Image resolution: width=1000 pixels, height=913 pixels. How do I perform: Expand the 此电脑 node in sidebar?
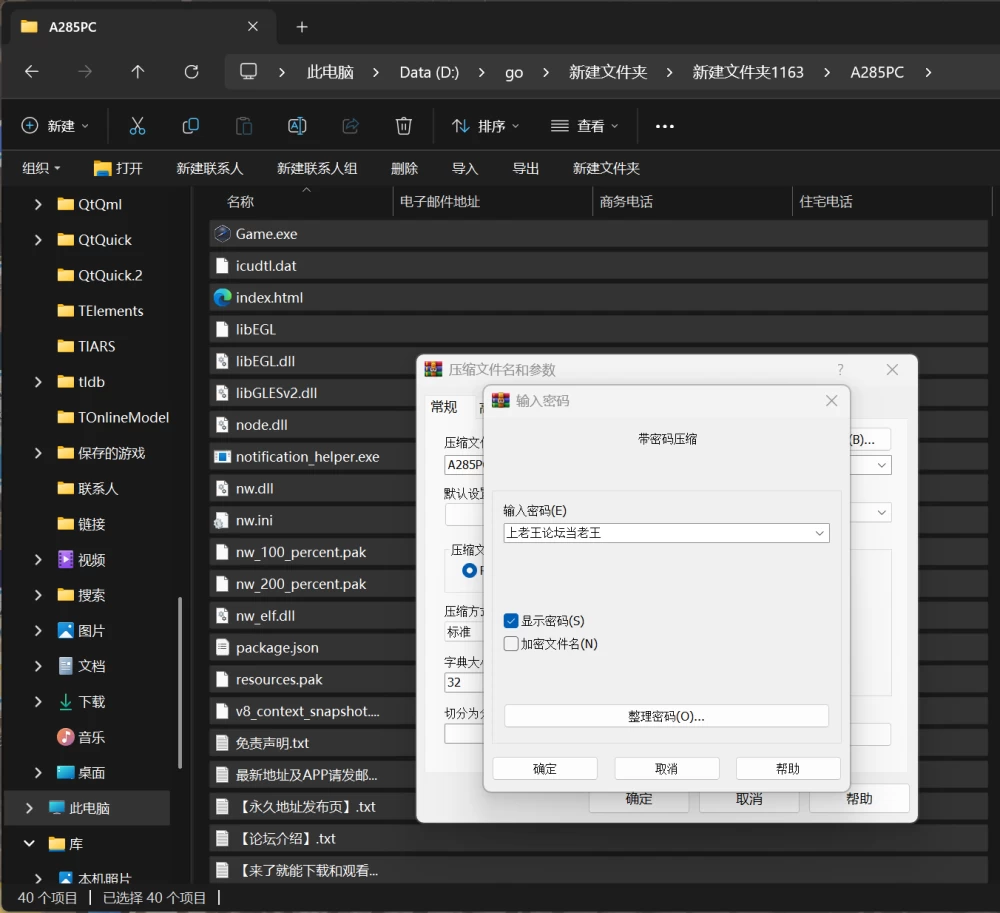click(x=29, y=808)
